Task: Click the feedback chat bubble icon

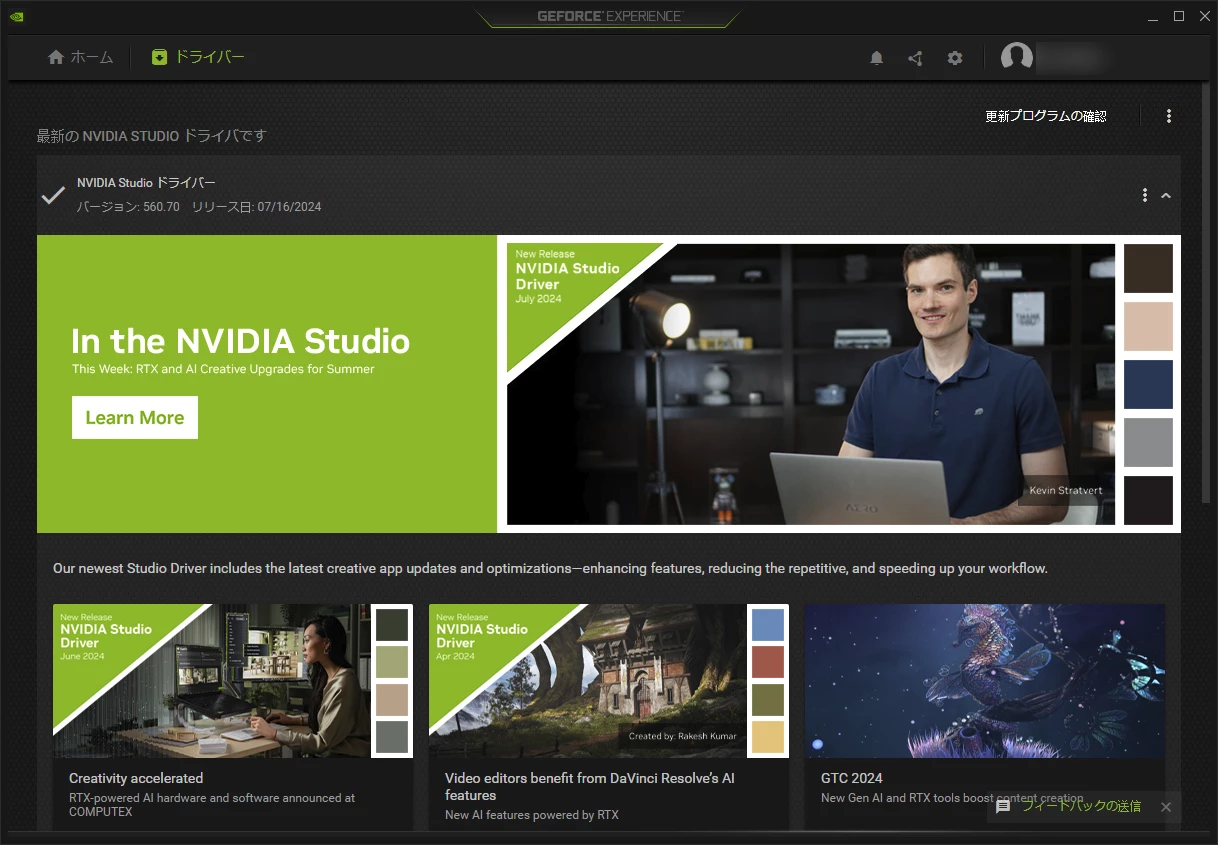Action: 1003,806
